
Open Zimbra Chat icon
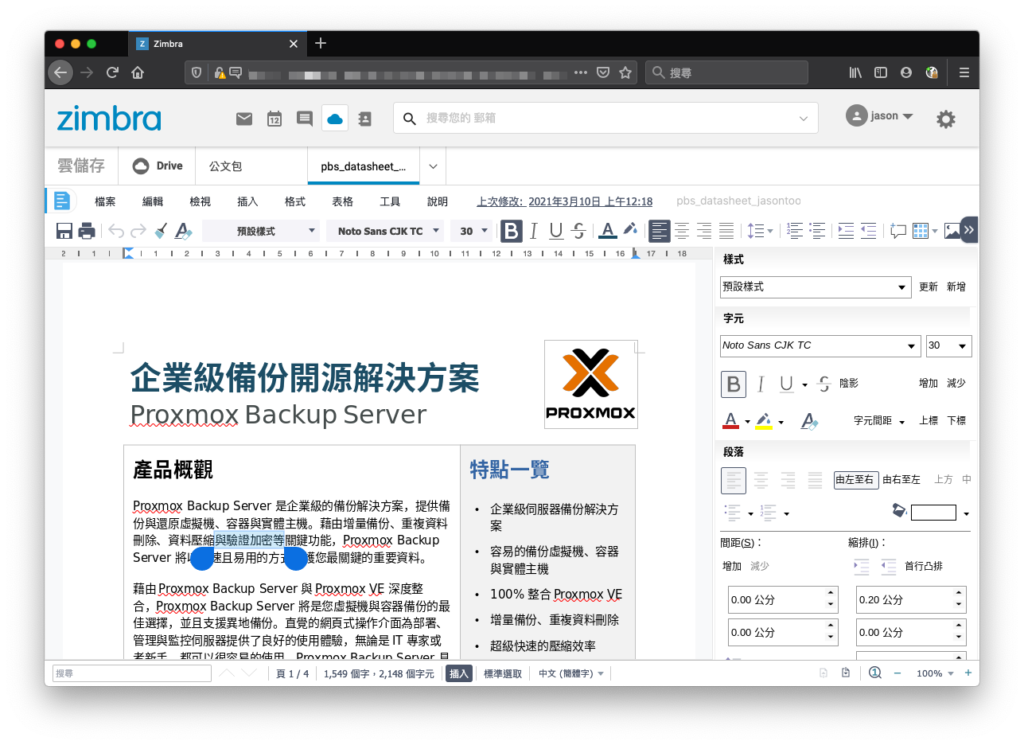point(304,119)
